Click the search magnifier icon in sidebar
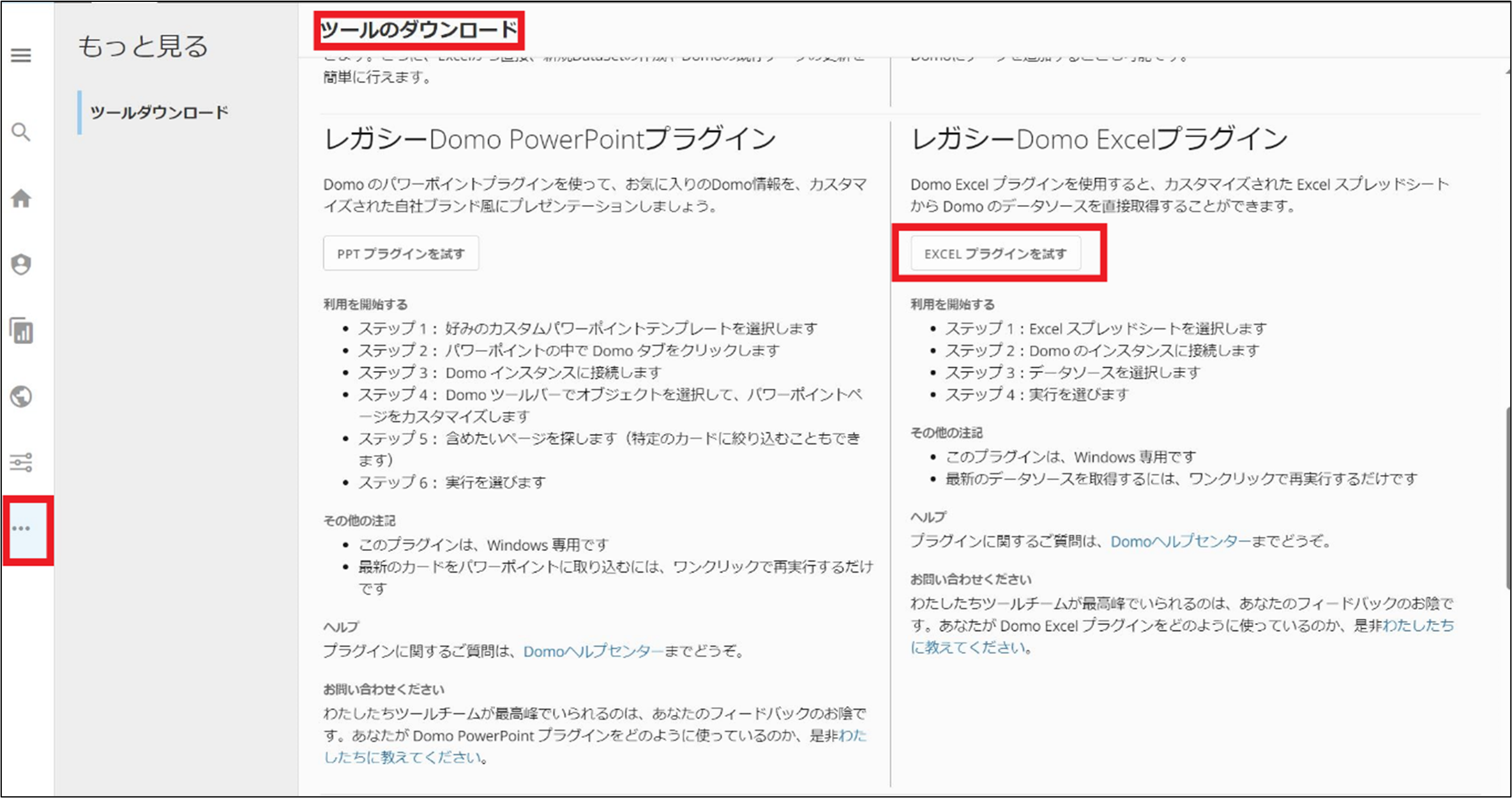 point(21,132)
